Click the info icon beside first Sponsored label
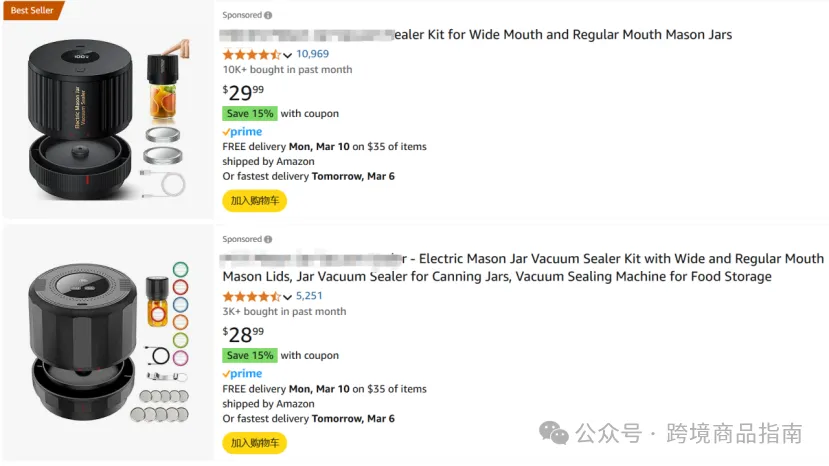This screenshot has width=829, height=466. [268, 15]
